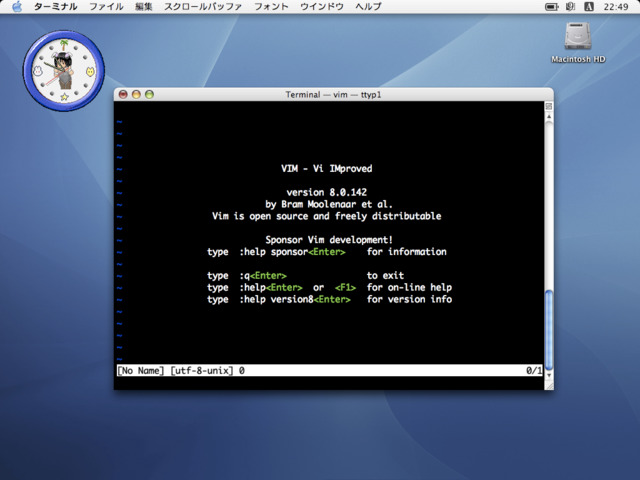Check battery status icon in menu bar
The image size is (640, 480).
[x=552, y=7]
